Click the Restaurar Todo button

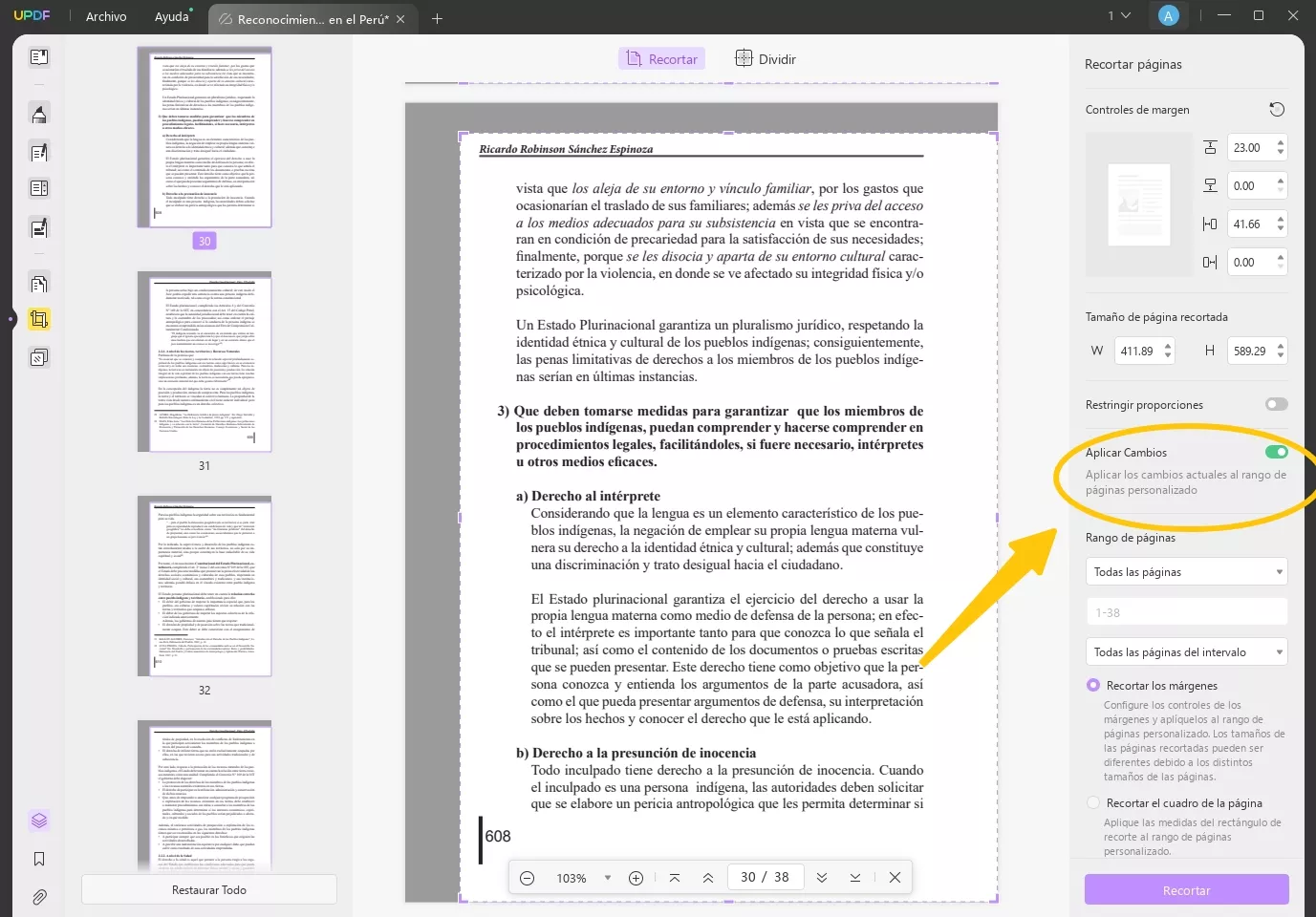[209, 889]
